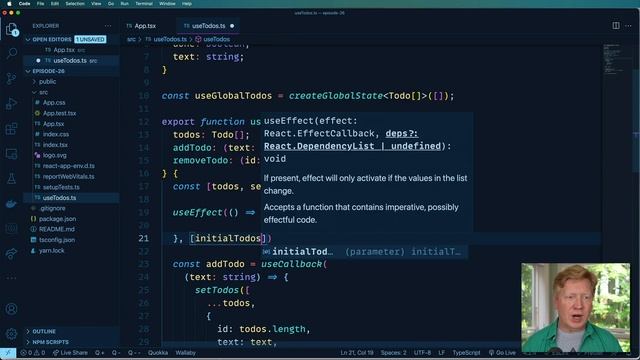Change Spaces: 2 indentation setting
This screenshot has height=360, width=640.
pyautogui.click(x=393, y=353)
